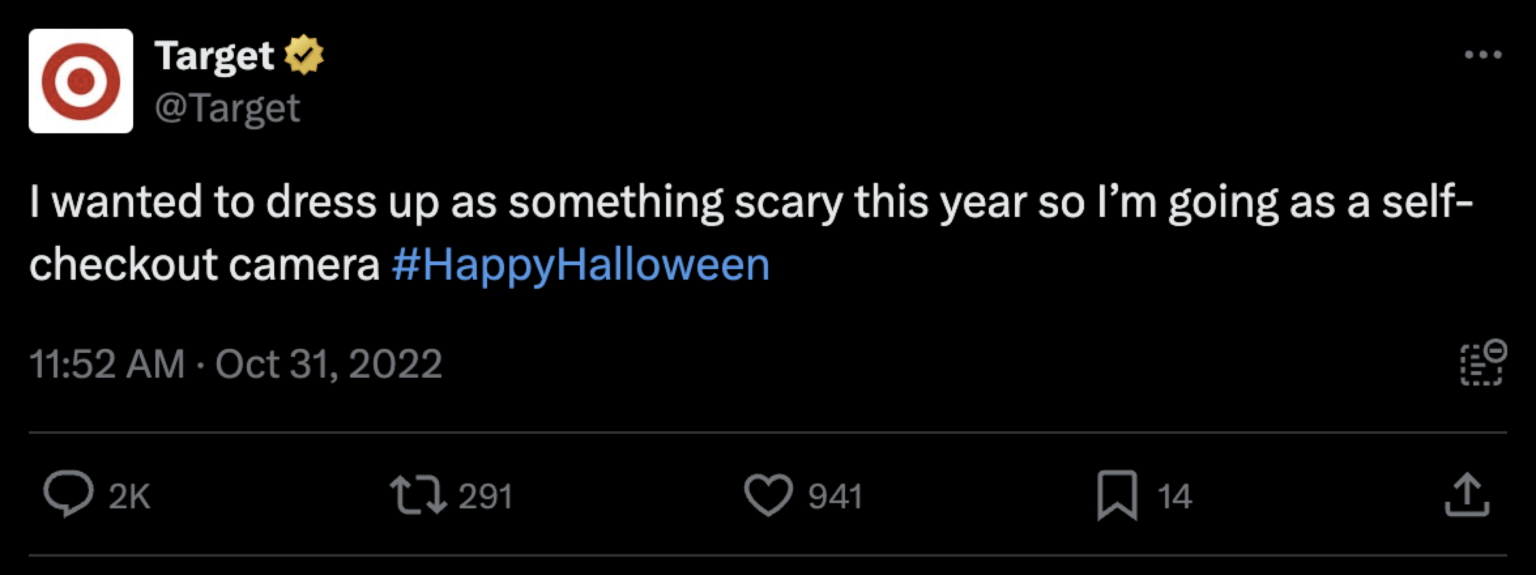Click the #HappyHalloween hashtag
The height and width of the screenshot is (575, 1536).
[x=581, y=265]
